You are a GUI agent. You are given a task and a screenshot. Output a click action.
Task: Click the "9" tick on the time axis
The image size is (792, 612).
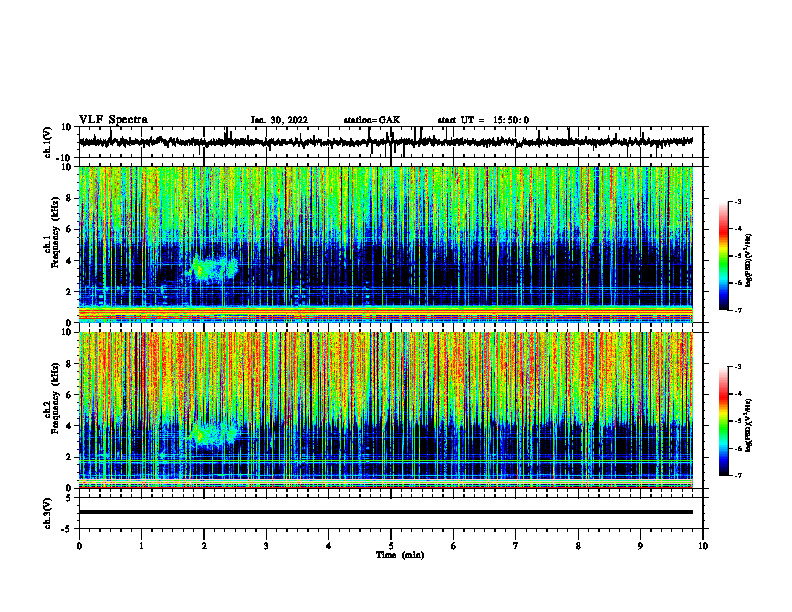coord(640,546)
